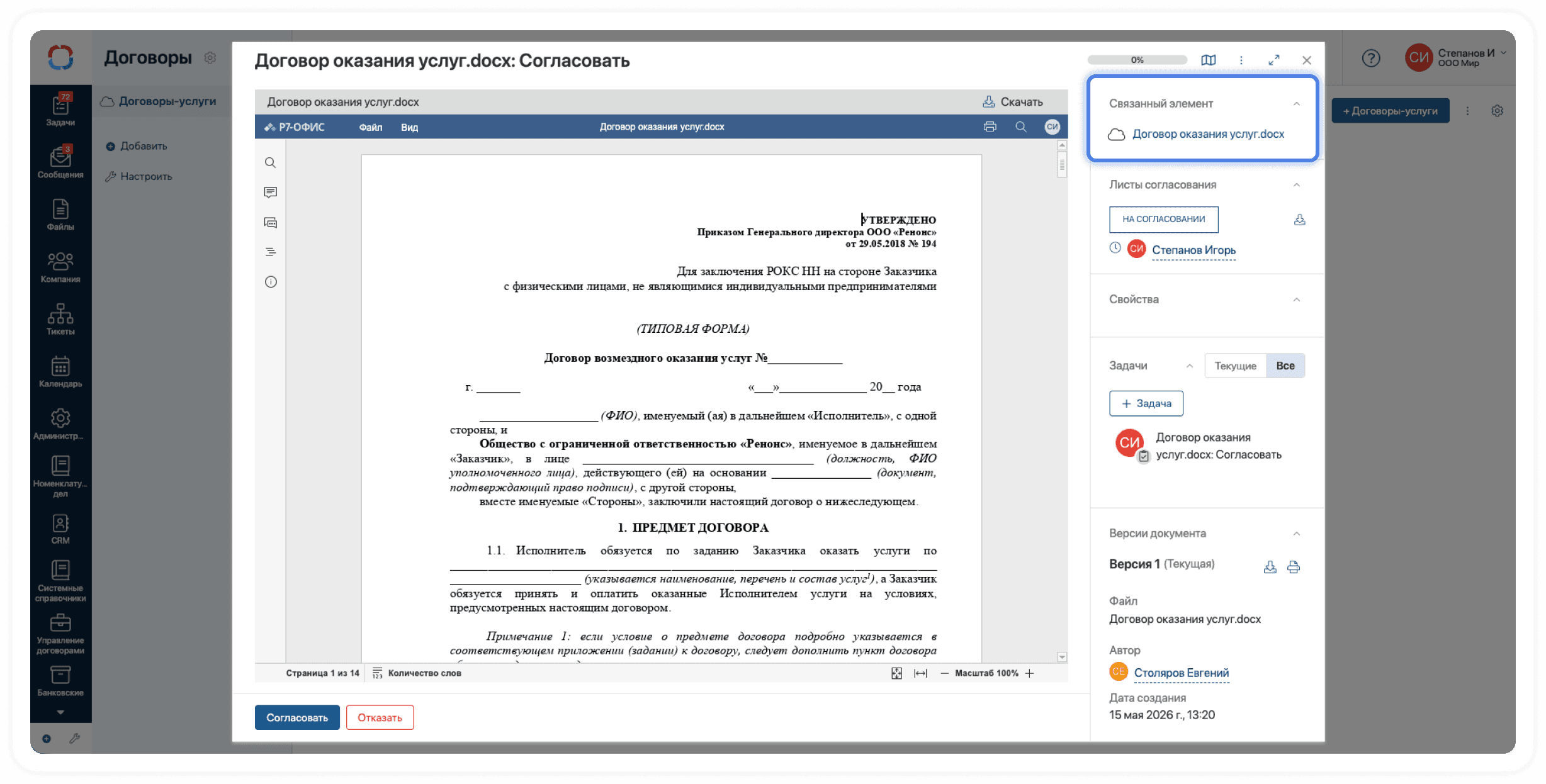Download Версия 1 of the document

[1270, 567]
